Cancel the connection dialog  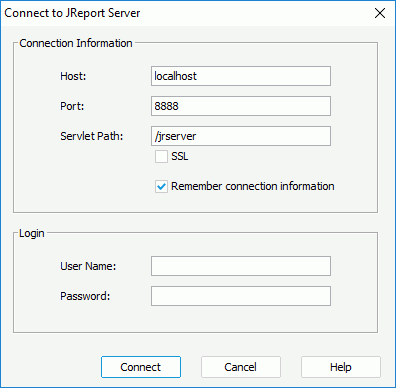pos(241,367)
